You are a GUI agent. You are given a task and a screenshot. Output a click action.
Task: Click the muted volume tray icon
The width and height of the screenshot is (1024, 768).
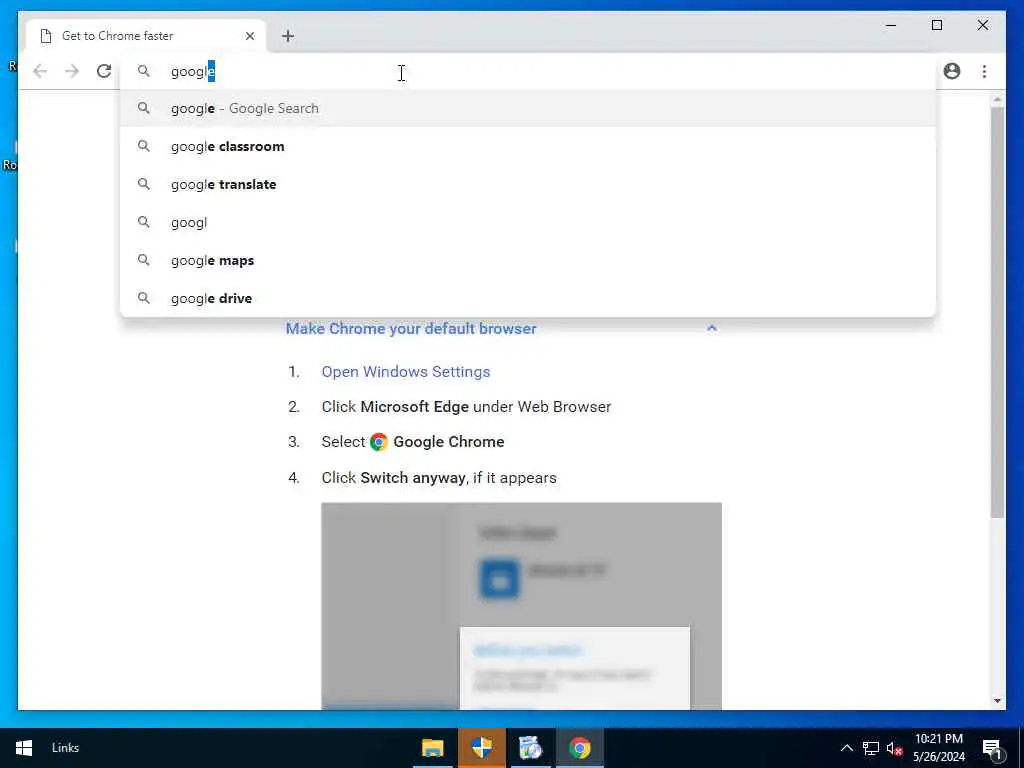tap(894, 748)
